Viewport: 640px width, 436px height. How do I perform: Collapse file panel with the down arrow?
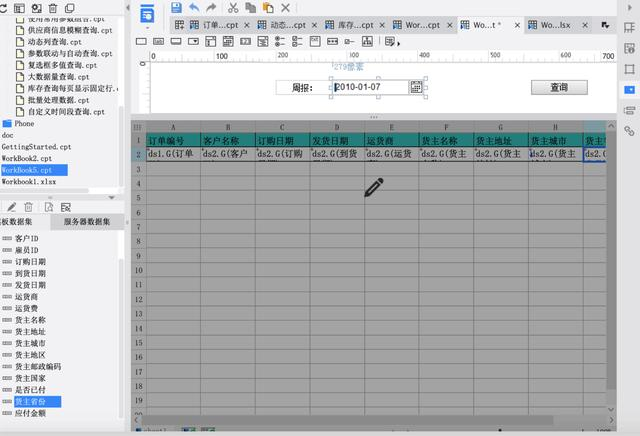[x=111, y=198]
